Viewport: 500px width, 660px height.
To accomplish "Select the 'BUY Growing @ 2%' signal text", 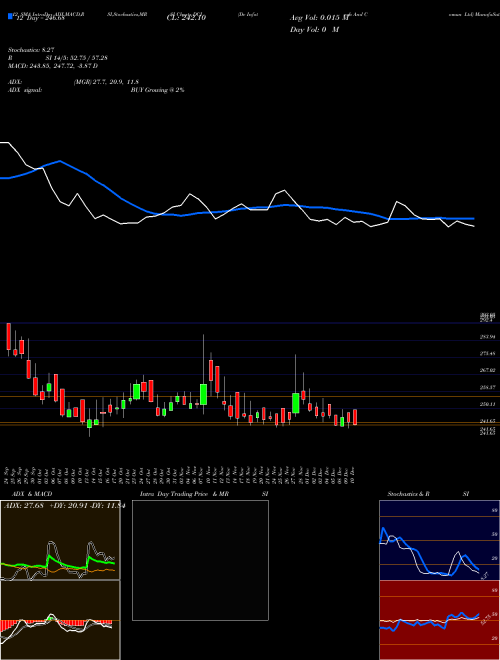I will click(x=157, y=90).
